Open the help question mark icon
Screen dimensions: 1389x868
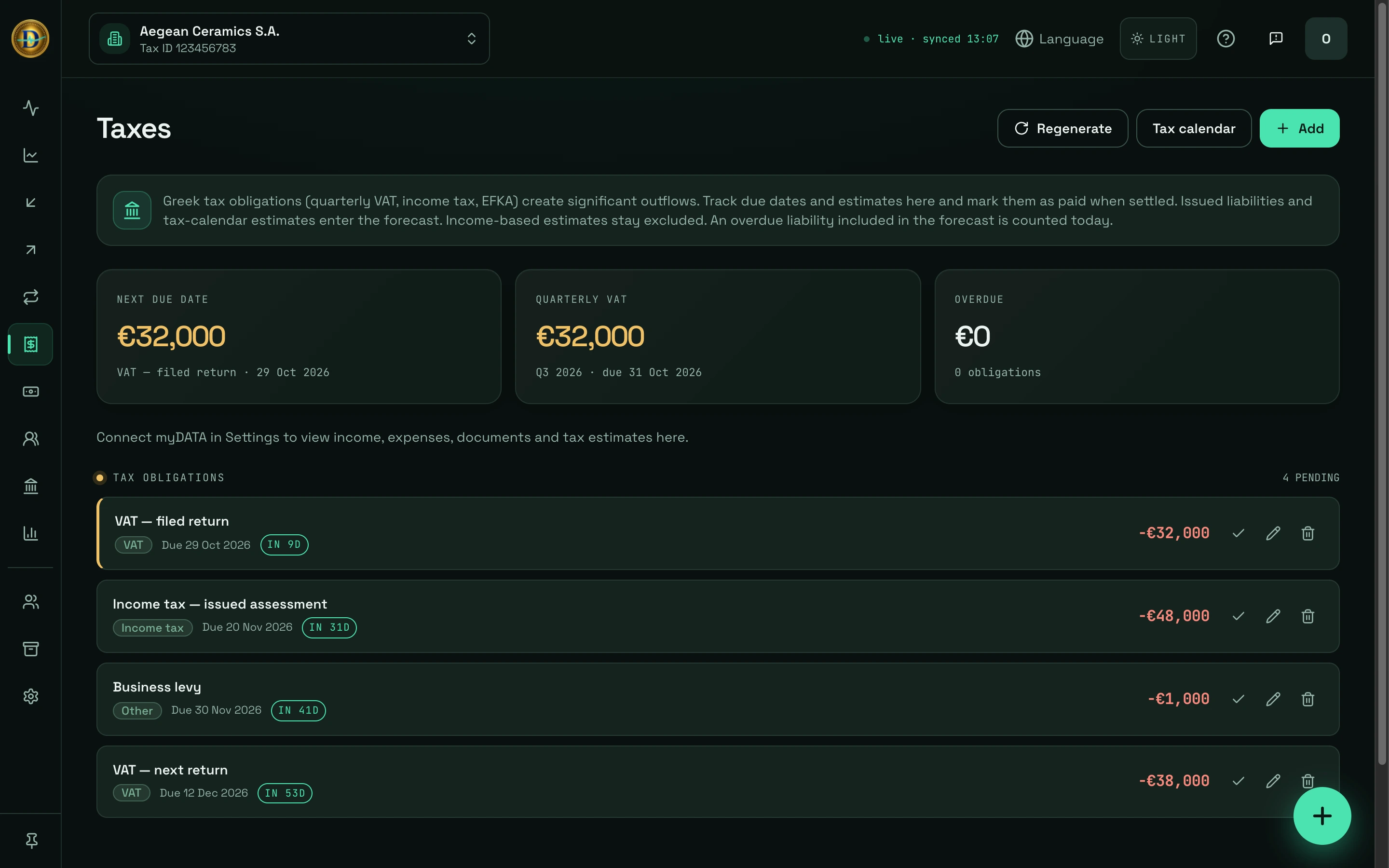point(1226,39)
